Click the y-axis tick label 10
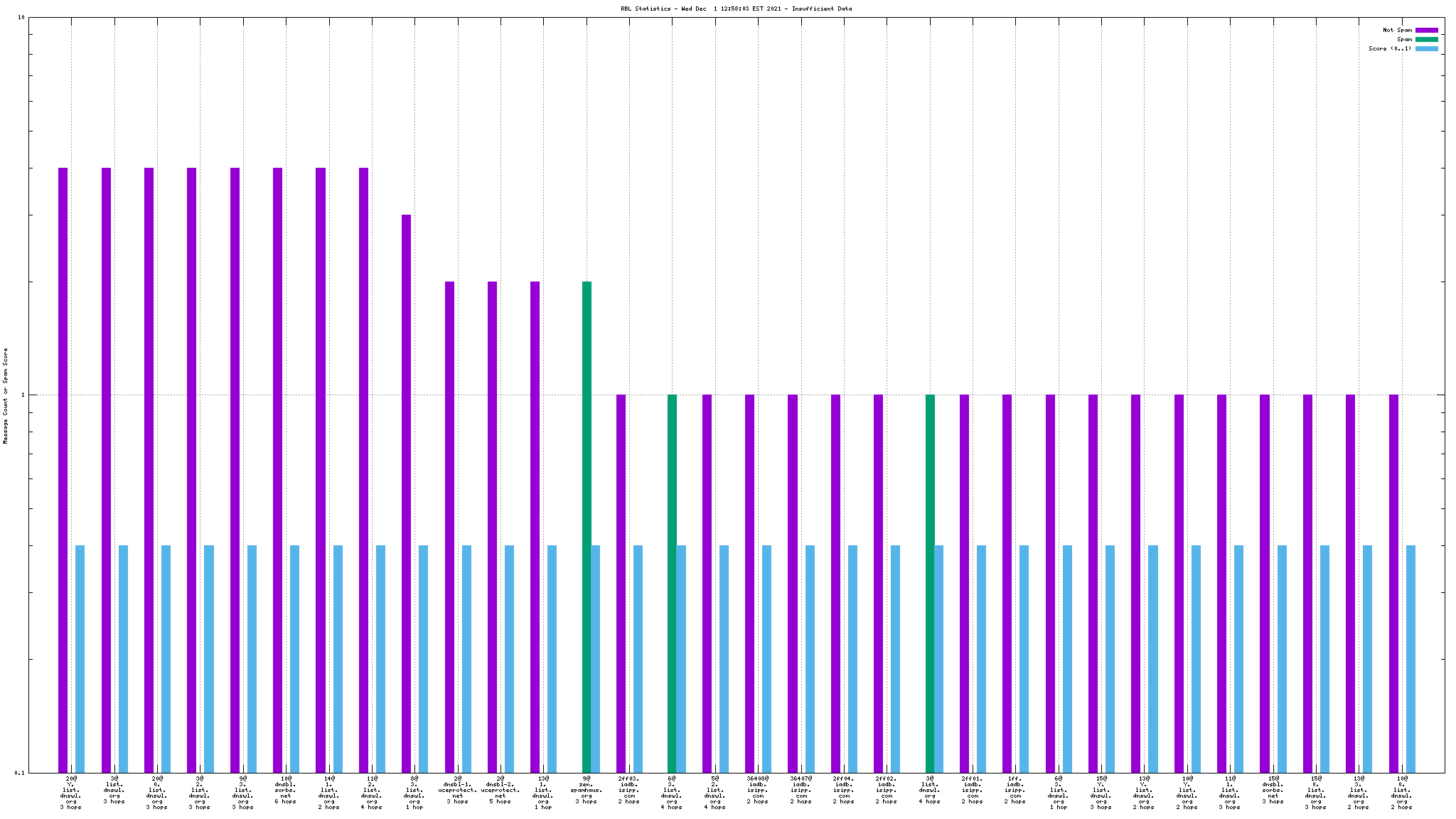 pyautogui.click(x=21, y=18)
